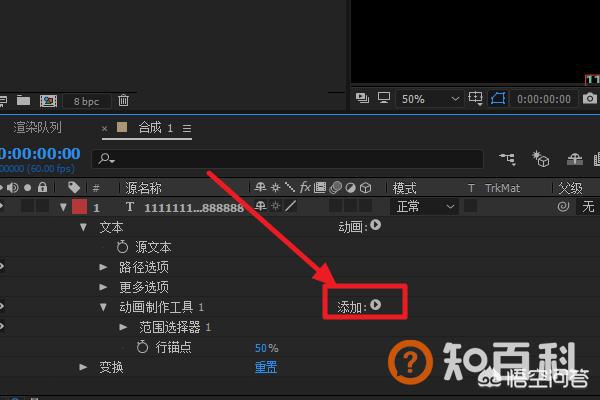Click the 行锚点 value 50%

click(267, 348)
